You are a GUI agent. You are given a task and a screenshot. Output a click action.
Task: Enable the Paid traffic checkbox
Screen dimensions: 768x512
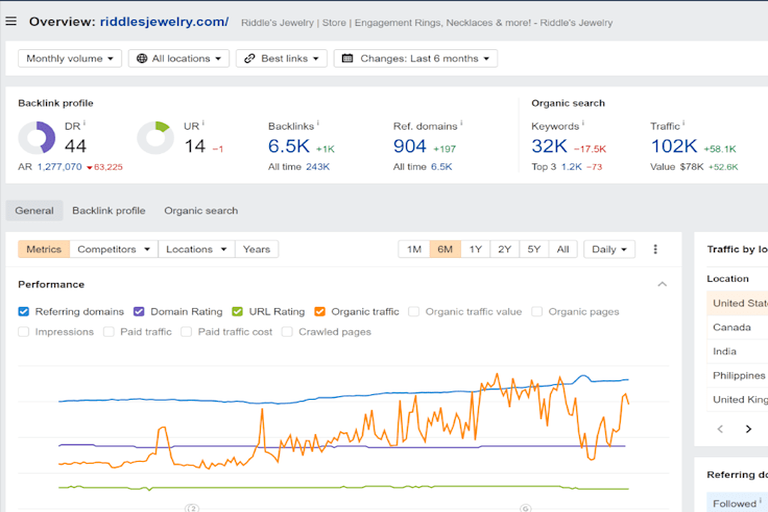pyautogui.click(x=109, y=332)
